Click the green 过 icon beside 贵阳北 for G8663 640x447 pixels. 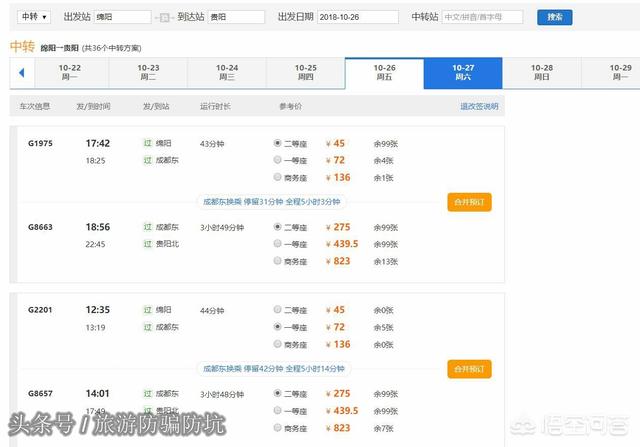[147, 243]
